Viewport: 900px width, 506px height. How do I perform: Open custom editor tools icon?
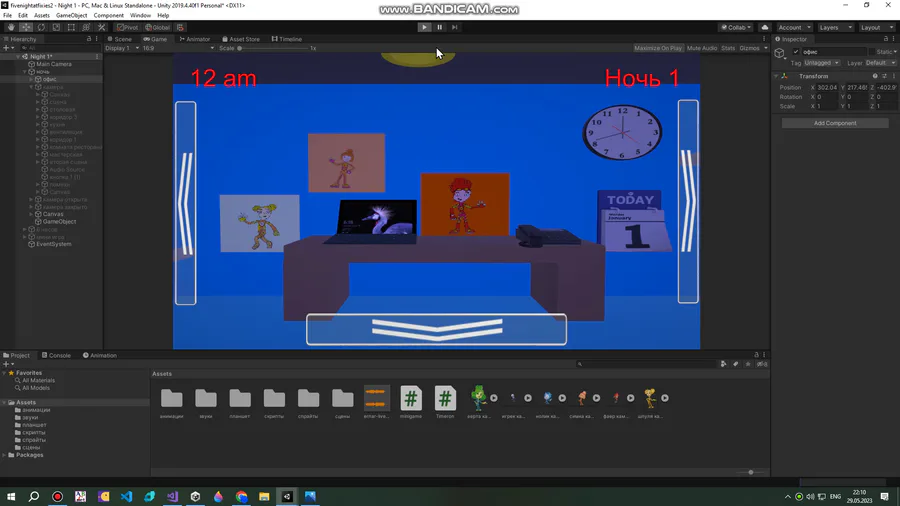click(102, 27)
